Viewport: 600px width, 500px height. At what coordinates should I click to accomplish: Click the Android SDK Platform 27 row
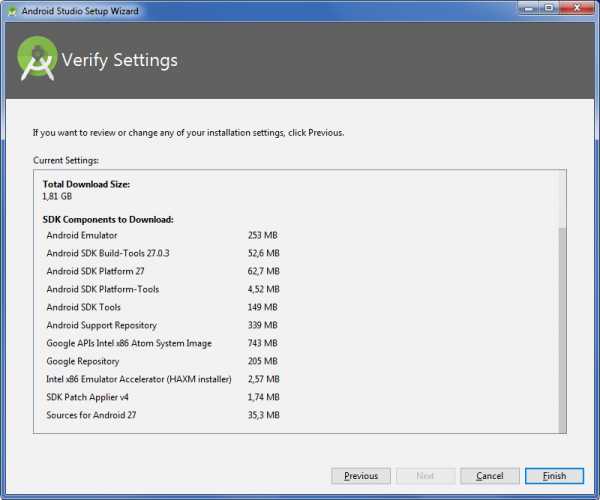coord(95,271)
